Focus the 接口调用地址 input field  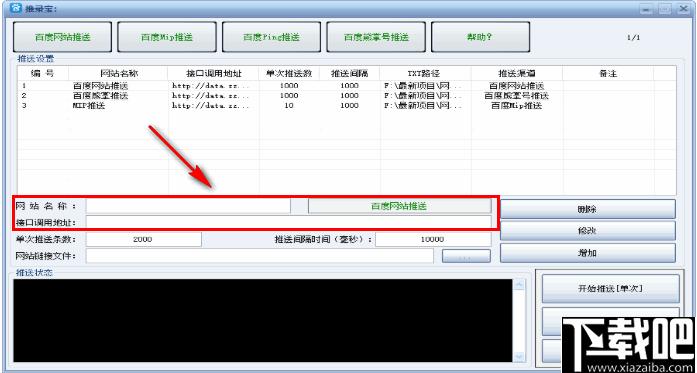pyautogui.click(x=289, y=222)
